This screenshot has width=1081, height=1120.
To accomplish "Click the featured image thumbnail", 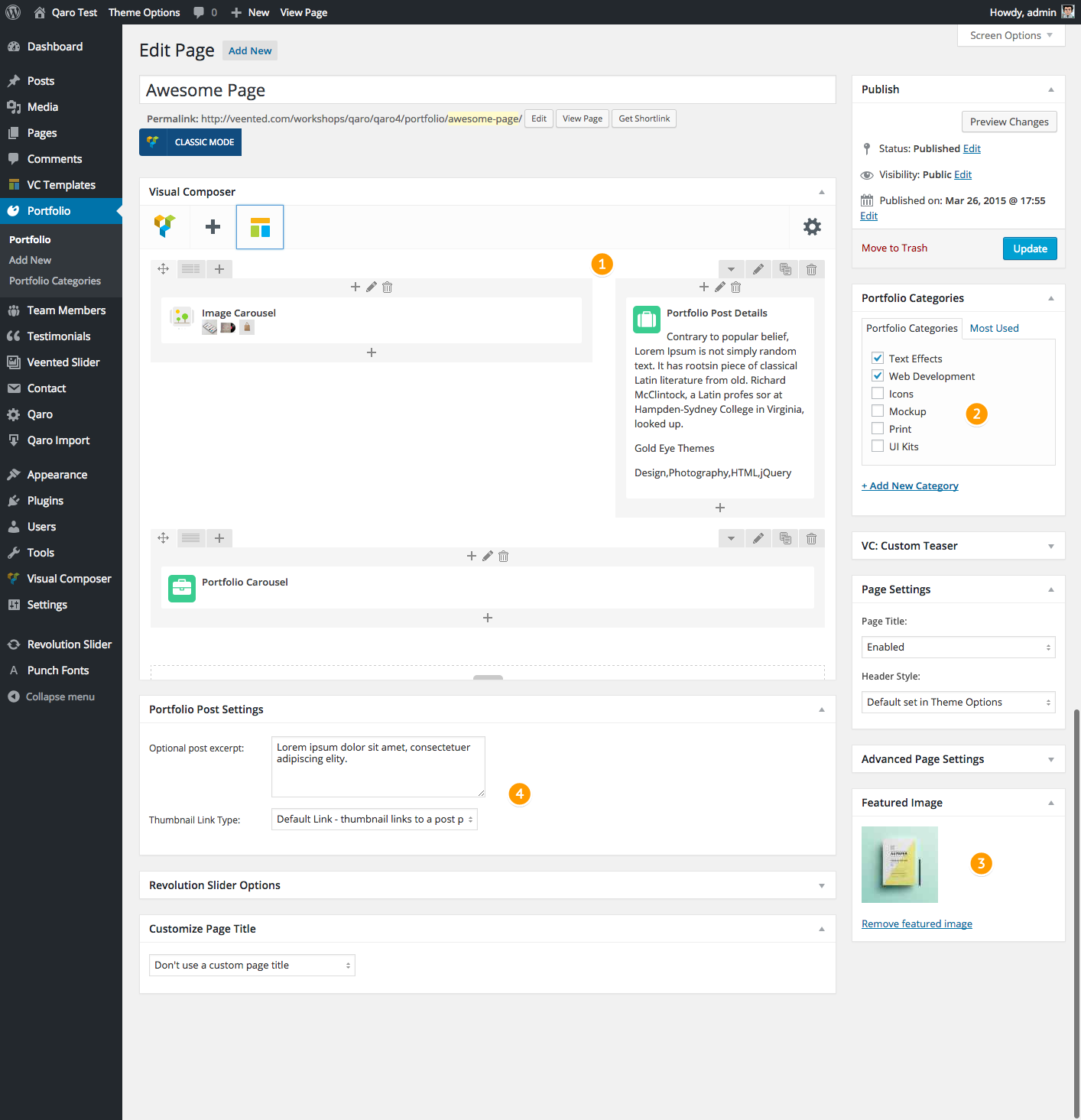I will [899, 865].
